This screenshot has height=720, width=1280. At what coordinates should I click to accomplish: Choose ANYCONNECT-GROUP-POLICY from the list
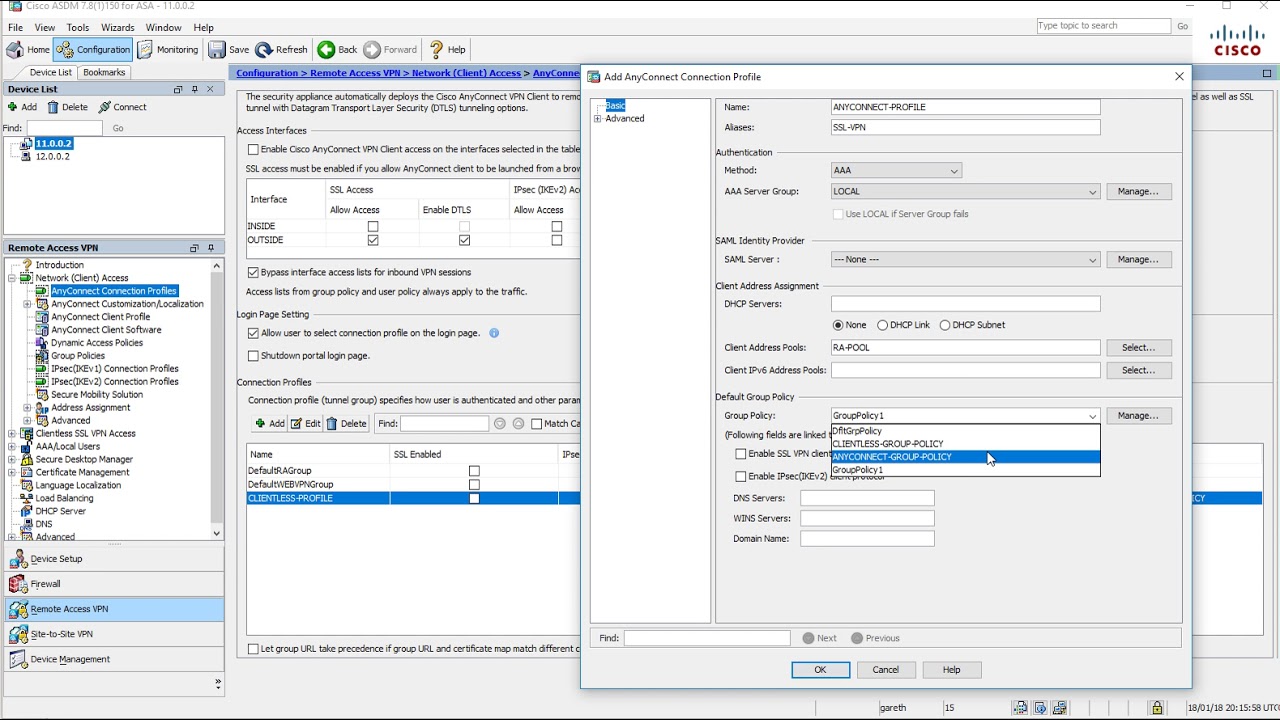965,457
